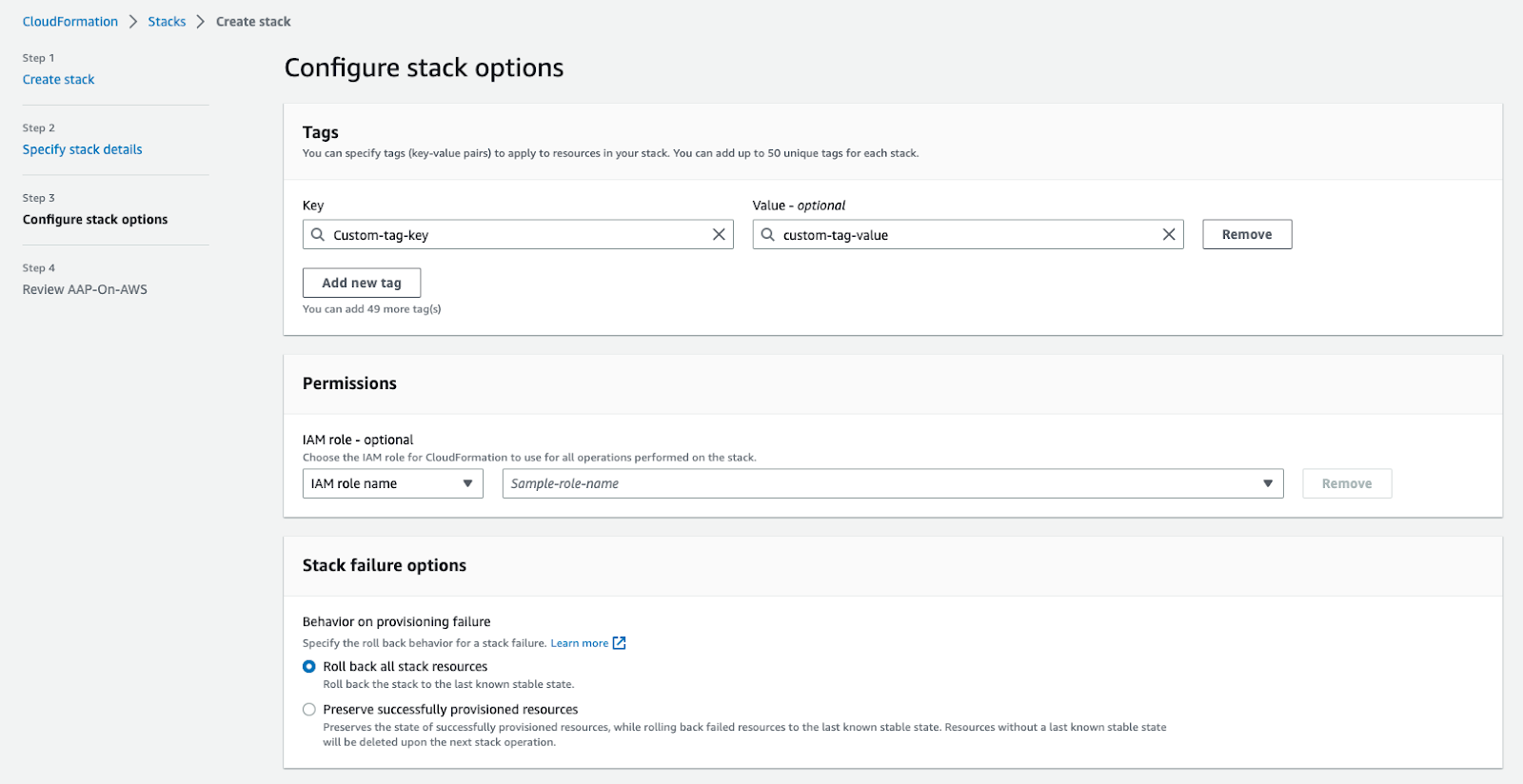The height and width of the screenshot is (784, 1523).
Task: Open the IAM role name dropdown
Action: pyautogui.click(x=392, y=483)
